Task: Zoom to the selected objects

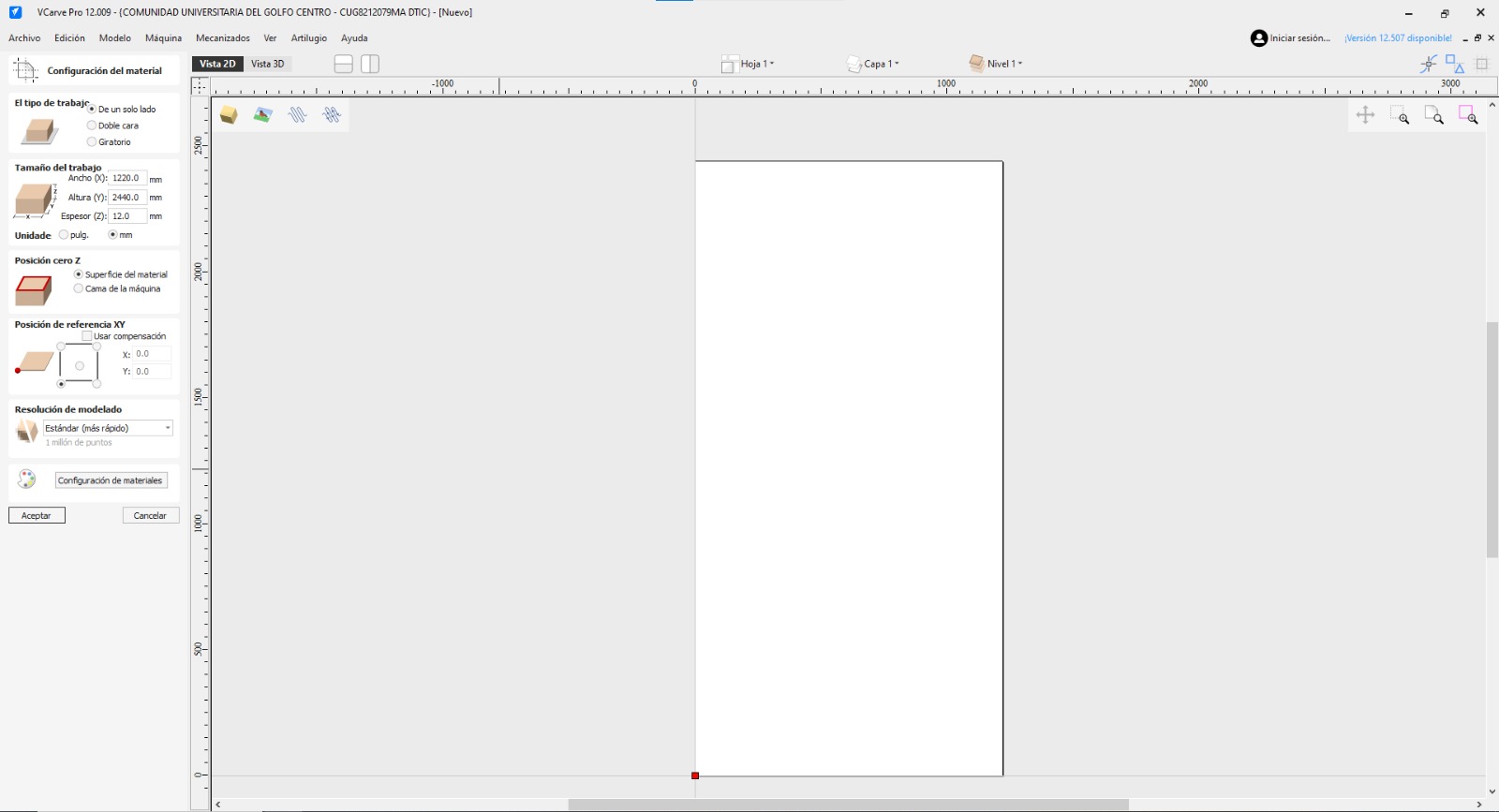Action: (1468, 115)
